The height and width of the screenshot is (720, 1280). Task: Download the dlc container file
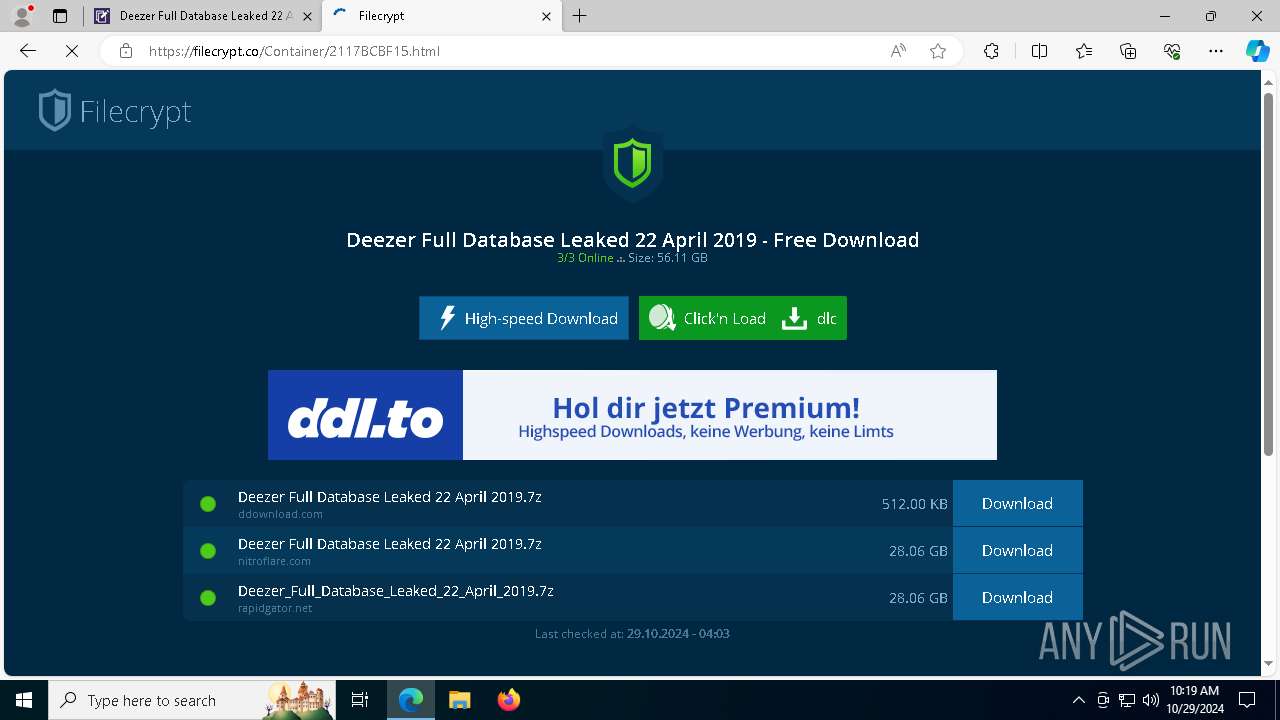click(x=810, y=318)
